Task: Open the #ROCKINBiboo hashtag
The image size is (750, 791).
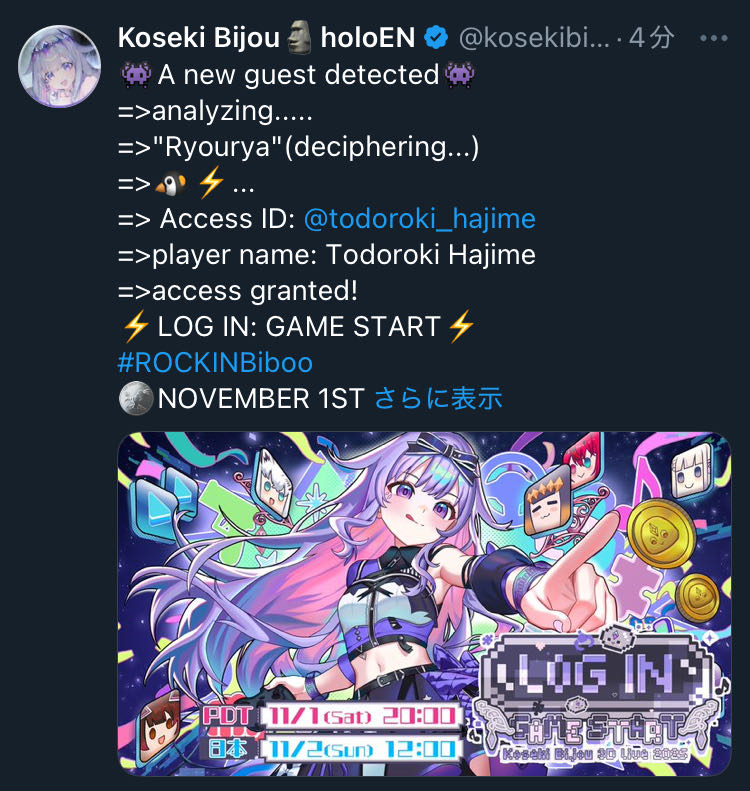Action: [x=215, y=363]
